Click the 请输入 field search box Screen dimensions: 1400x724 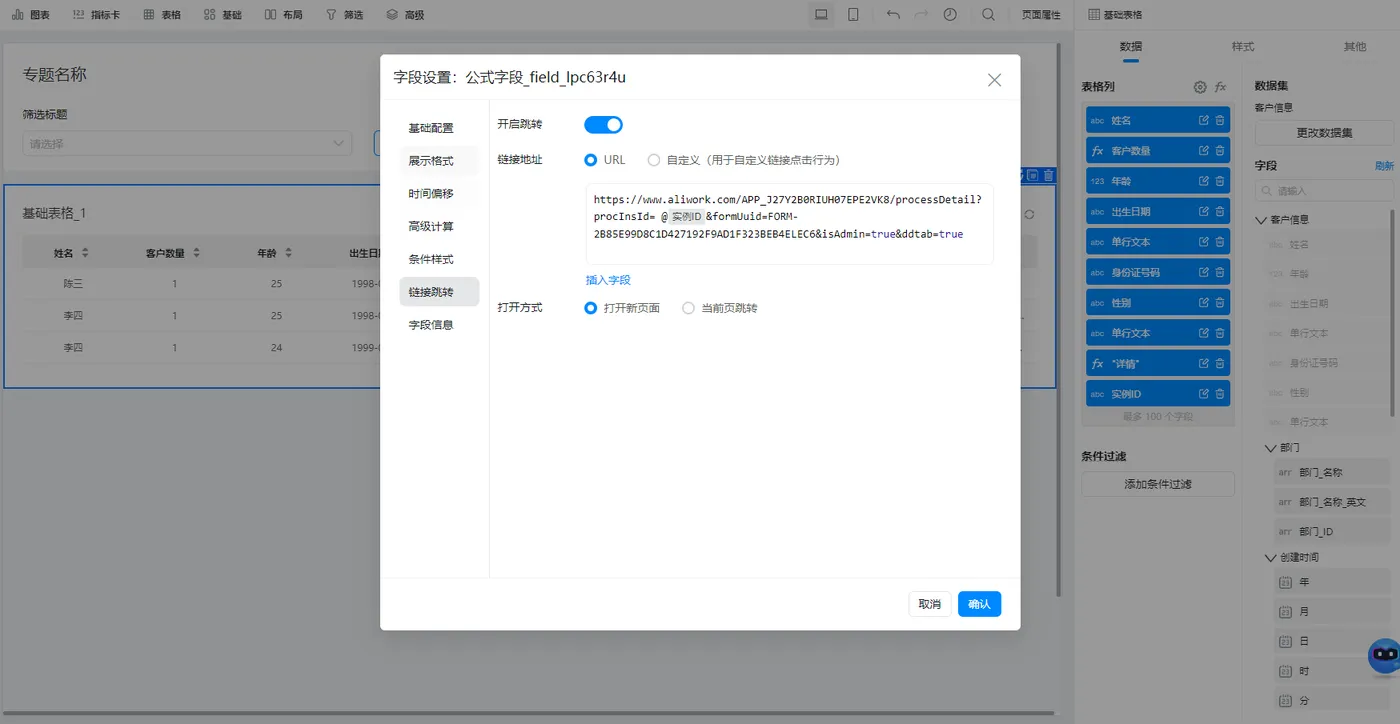1324,190
